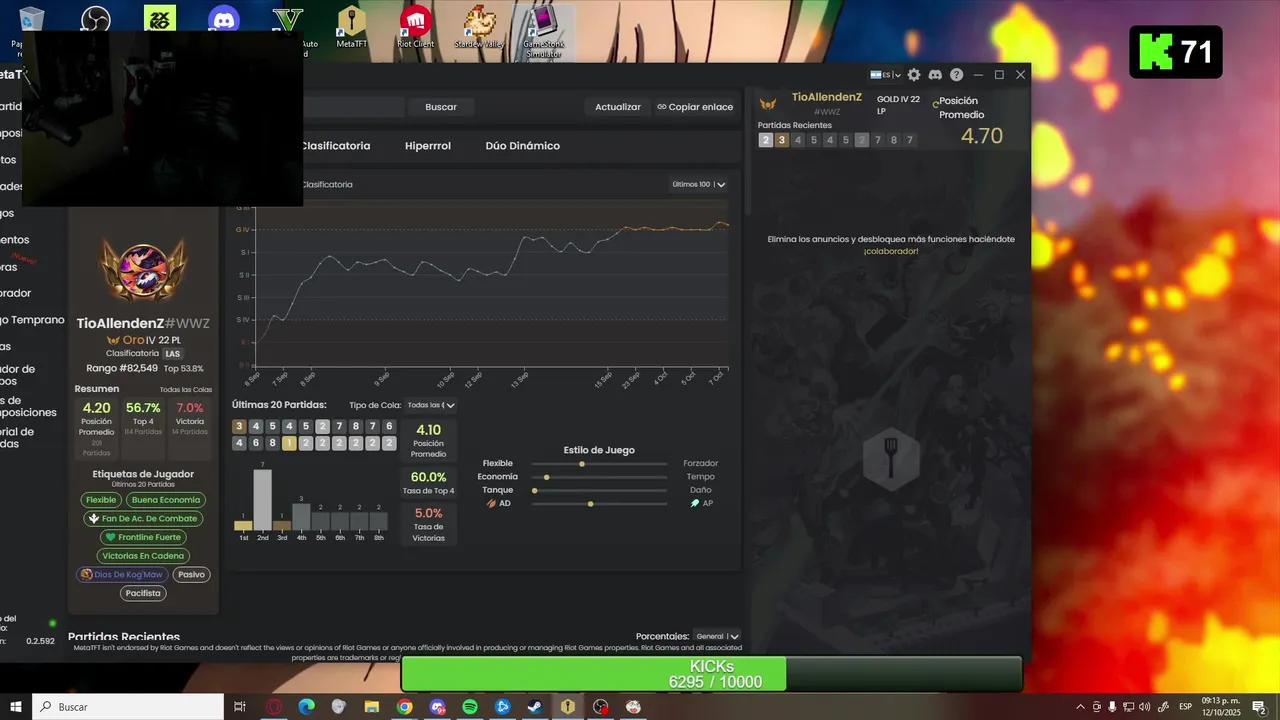The image size is (1280, 720).
Task: Click the 2nd place bar in histogram
Action: pos(263,499)
